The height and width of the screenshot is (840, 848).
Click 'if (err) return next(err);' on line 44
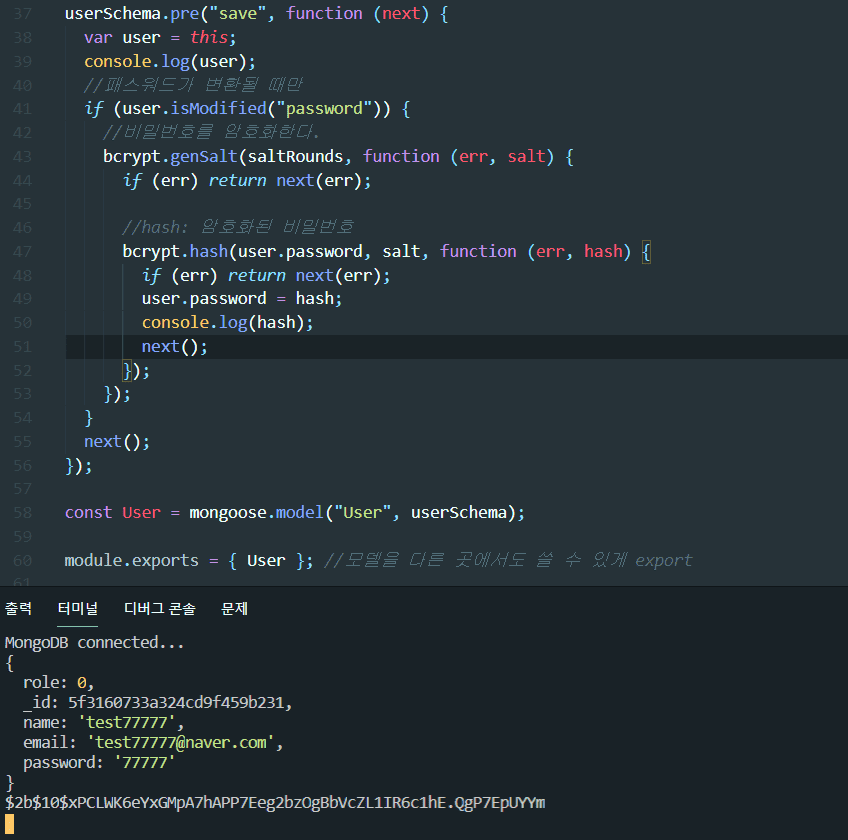[247, 180]
